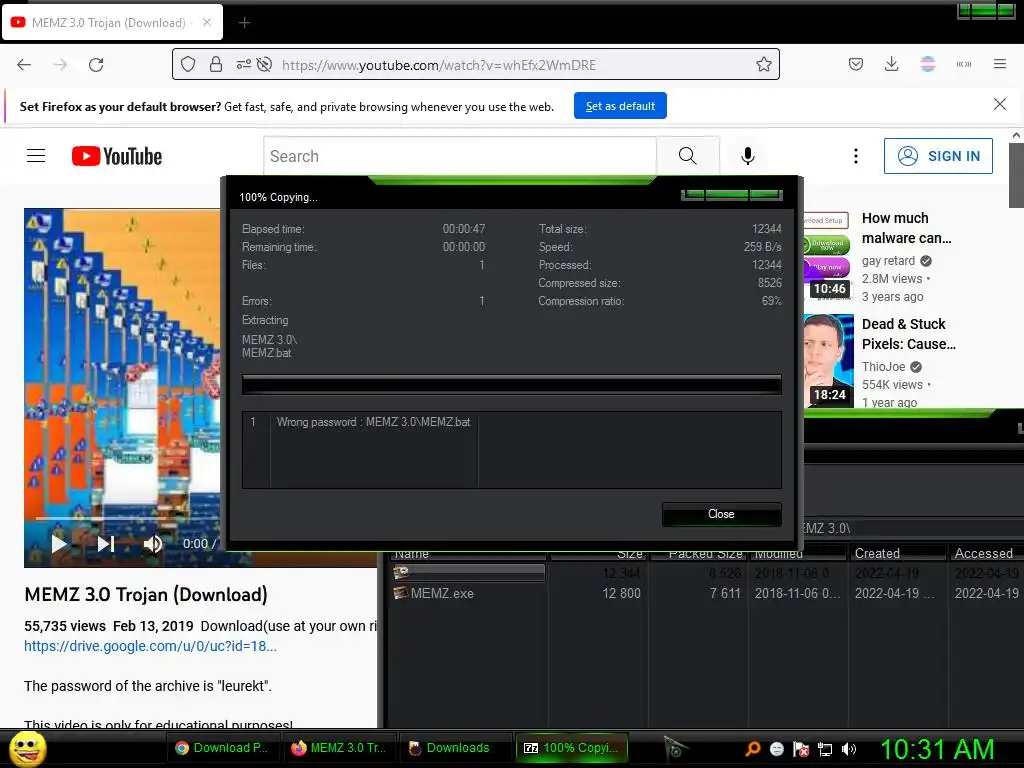Open a new browser tab
This screenshot has width=1024, height=768.
[x=244, y=23]
